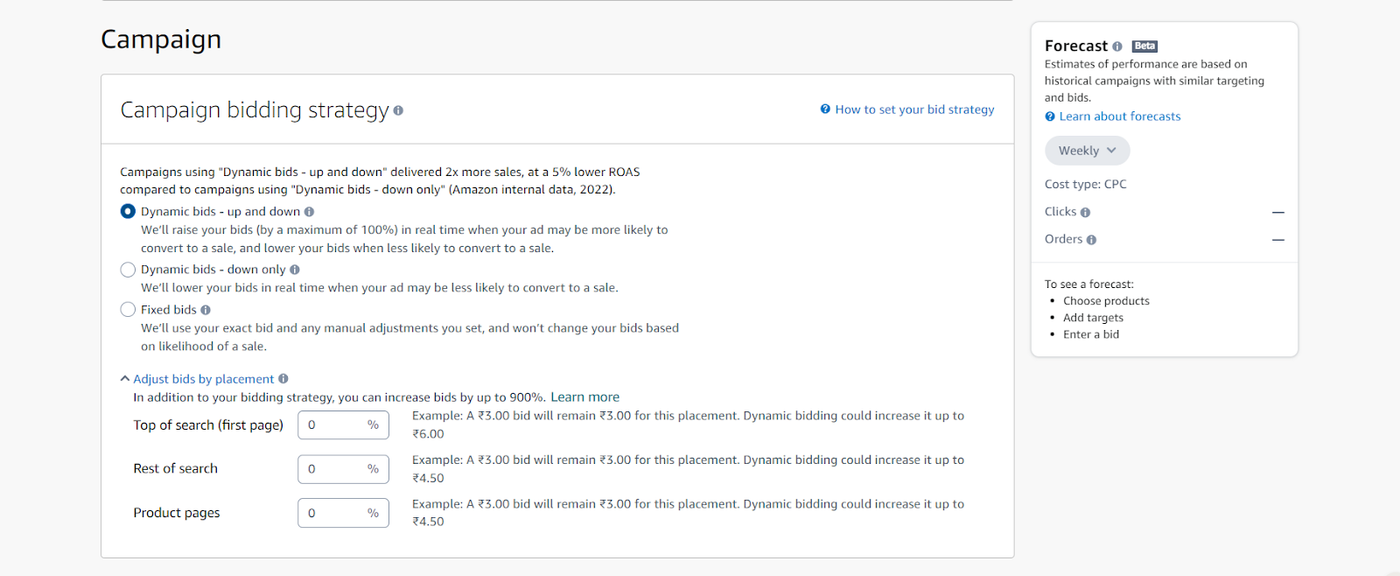Click info icon next to Dynamic bids - up and down
The image size is (1400, 576).
pos(309,212)
